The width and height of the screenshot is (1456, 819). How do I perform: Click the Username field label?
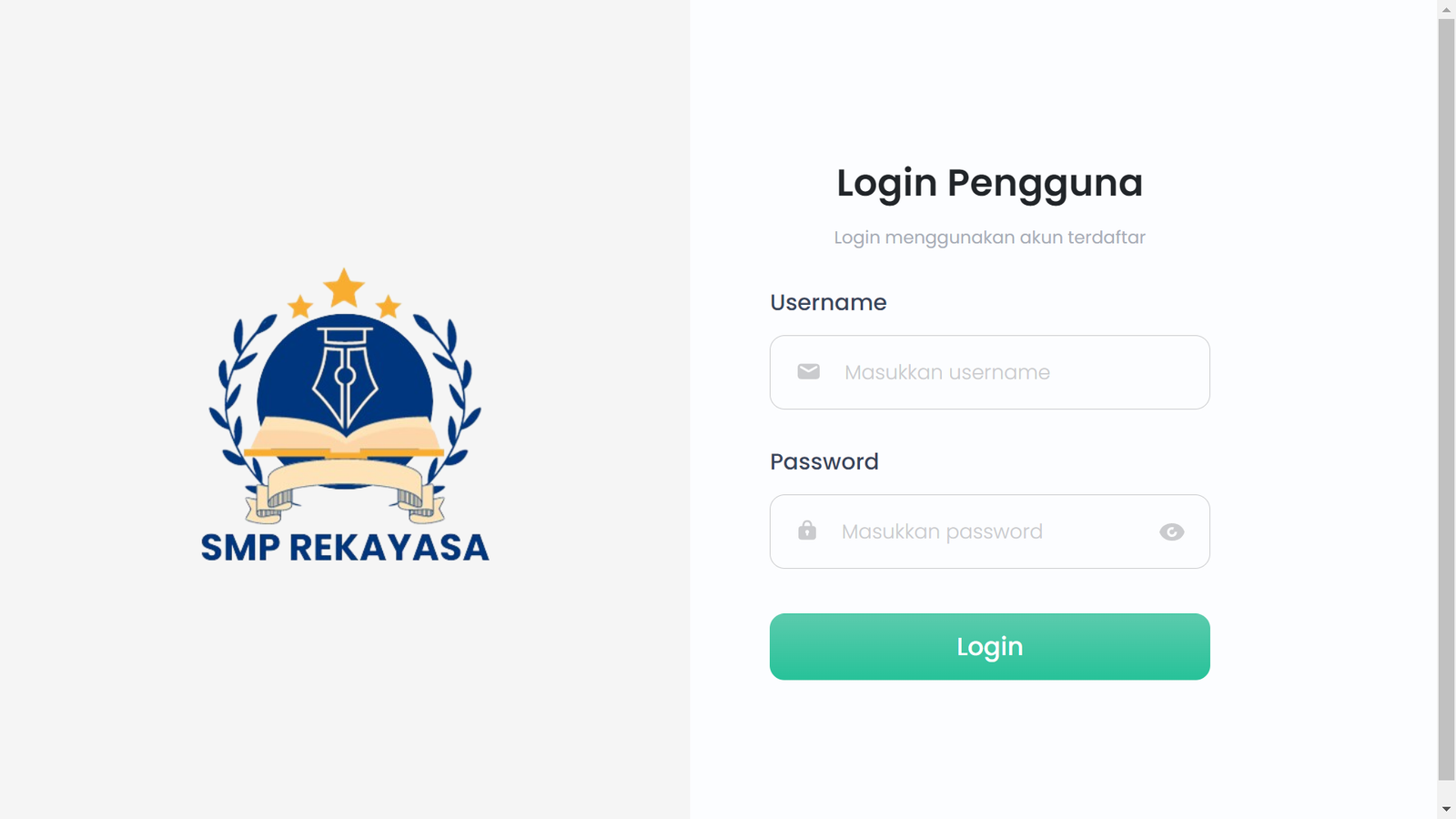pyautogui.click(x=828, y=302)
